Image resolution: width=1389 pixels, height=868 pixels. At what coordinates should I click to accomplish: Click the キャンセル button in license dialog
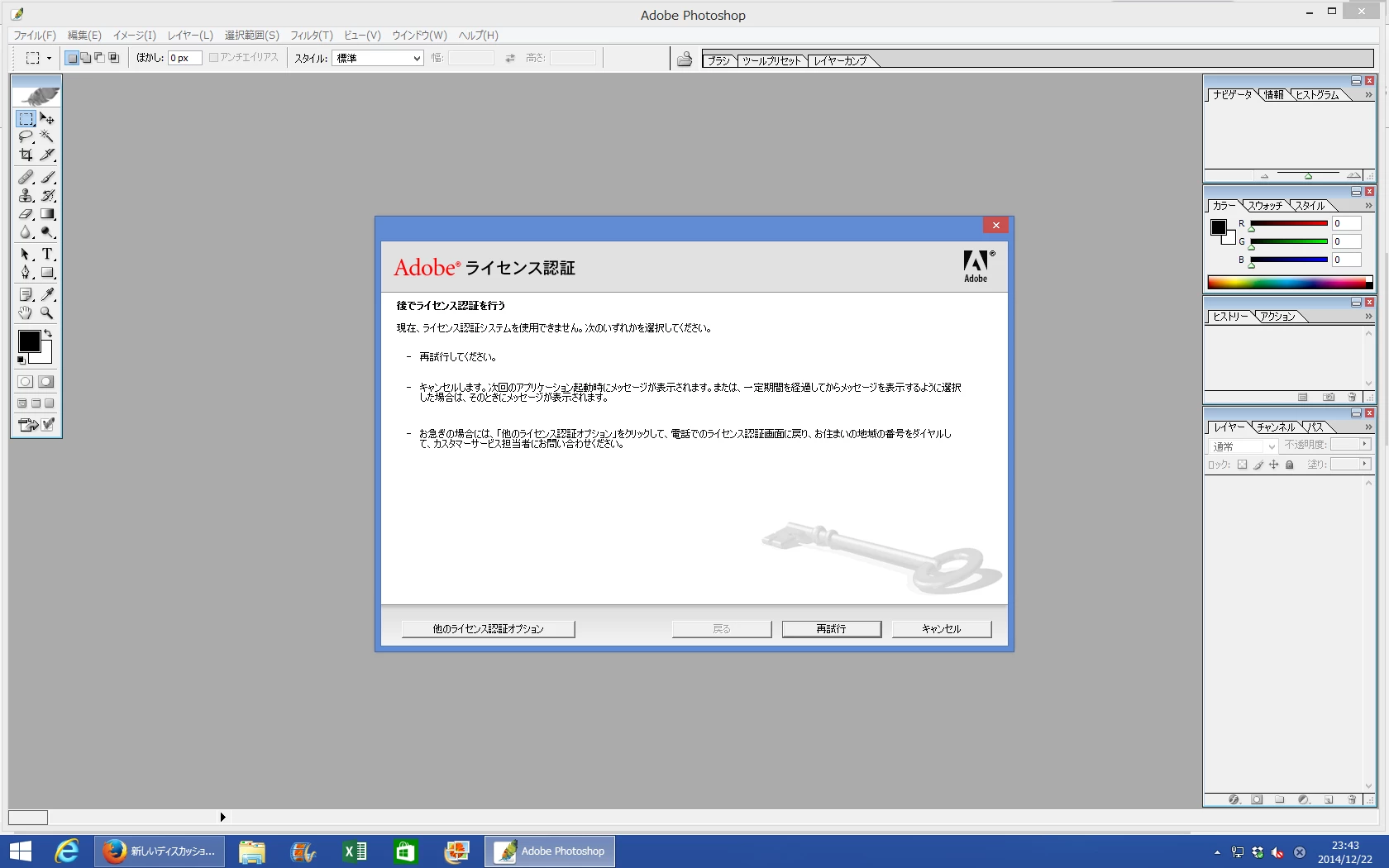point(942,629)
